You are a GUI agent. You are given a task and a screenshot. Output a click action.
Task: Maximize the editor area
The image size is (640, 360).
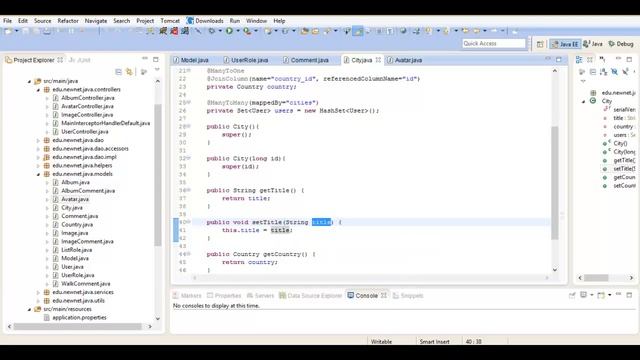click(559, 60)
